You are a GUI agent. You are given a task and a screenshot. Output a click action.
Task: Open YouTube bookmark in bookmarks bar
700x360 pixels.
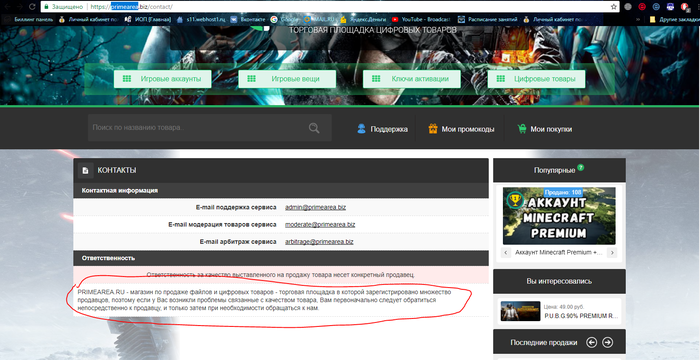[421, 19]
